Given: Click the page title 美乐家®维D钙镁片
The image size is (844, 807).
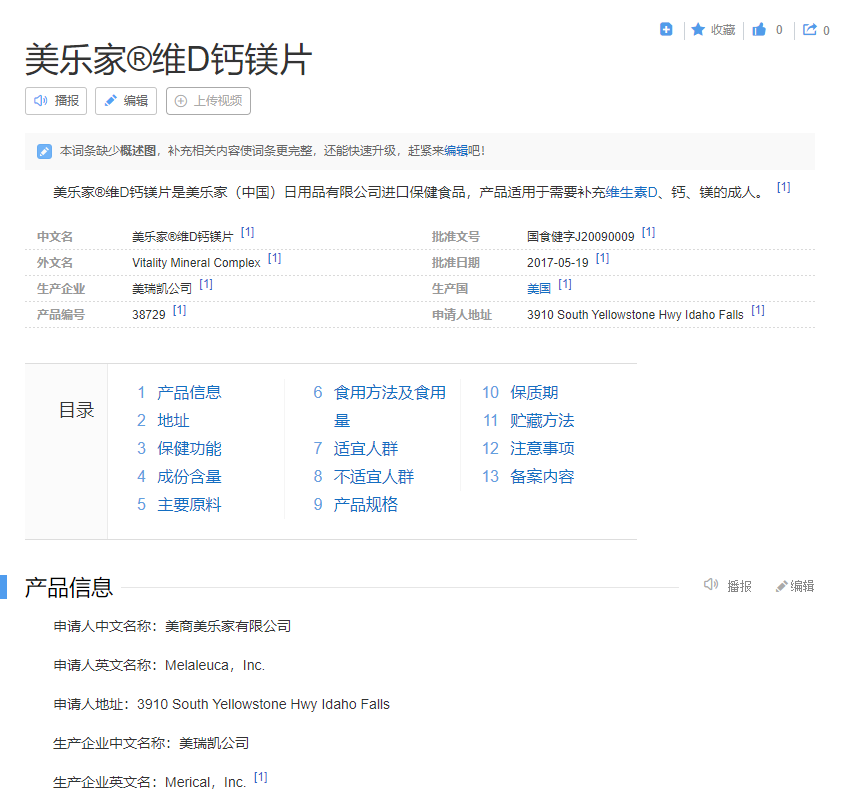Looking at the screenshot, I should click(x=168, y=59).
